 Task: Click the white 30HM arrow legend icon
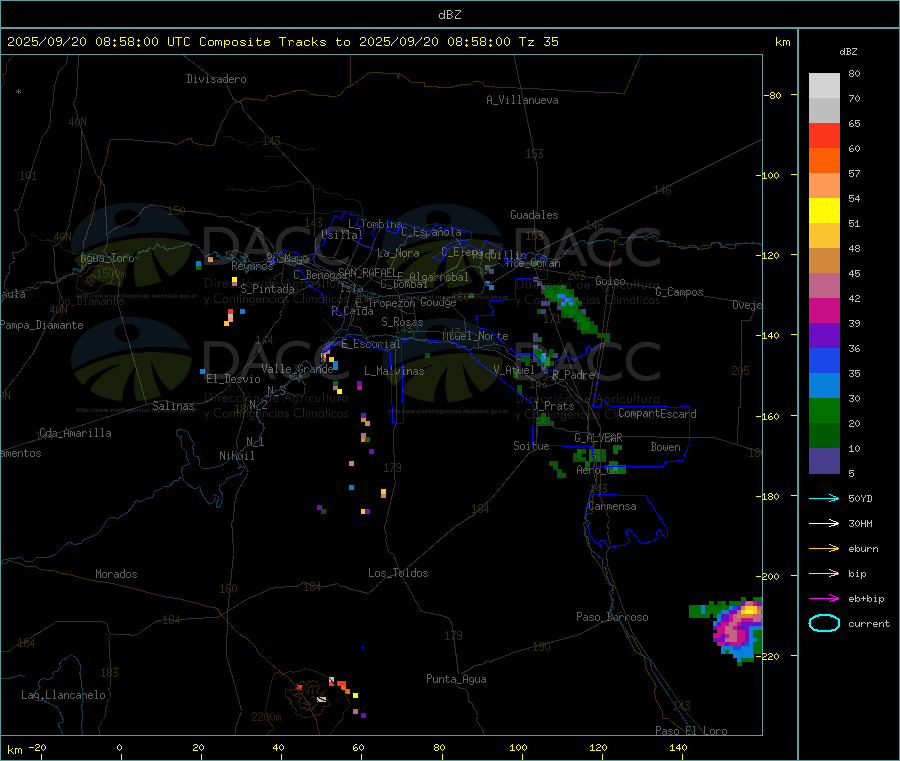tap(824, 523)
